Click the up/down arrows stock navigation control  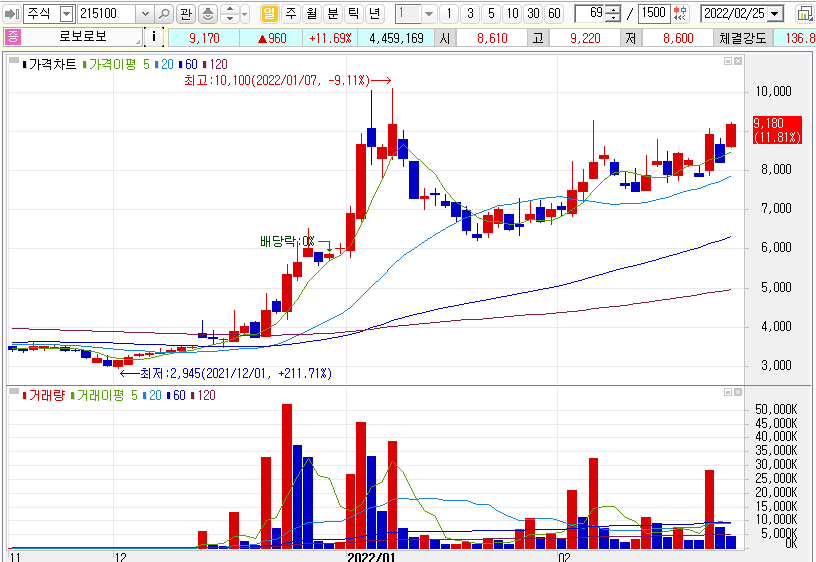coord(230,14)
